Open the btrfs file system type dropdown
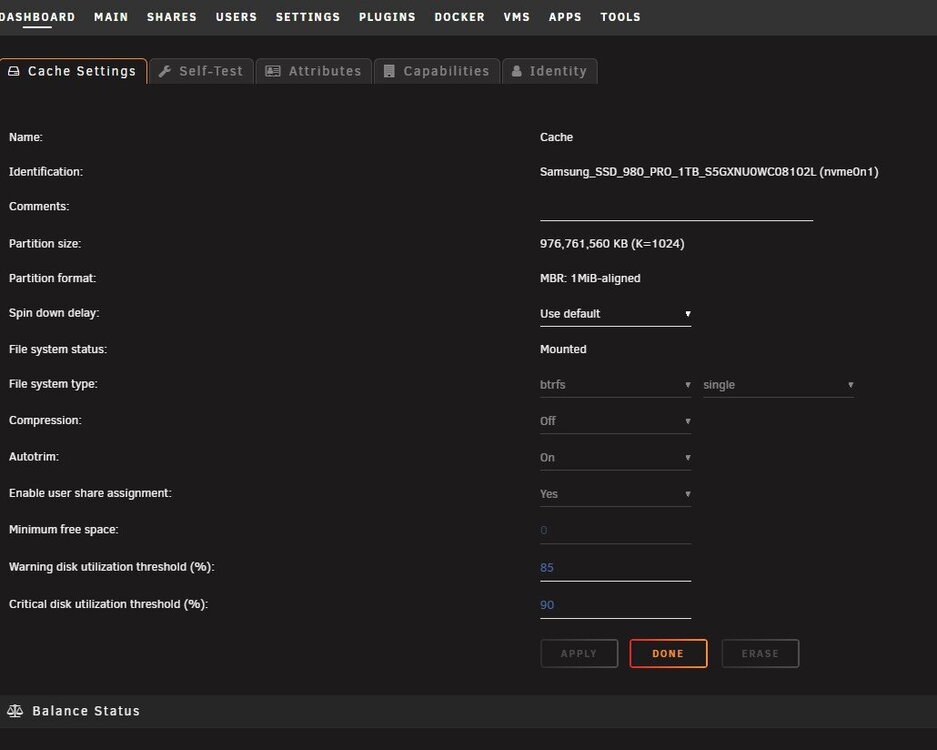The height and width of the screenshot is (750, 937). 616,385
